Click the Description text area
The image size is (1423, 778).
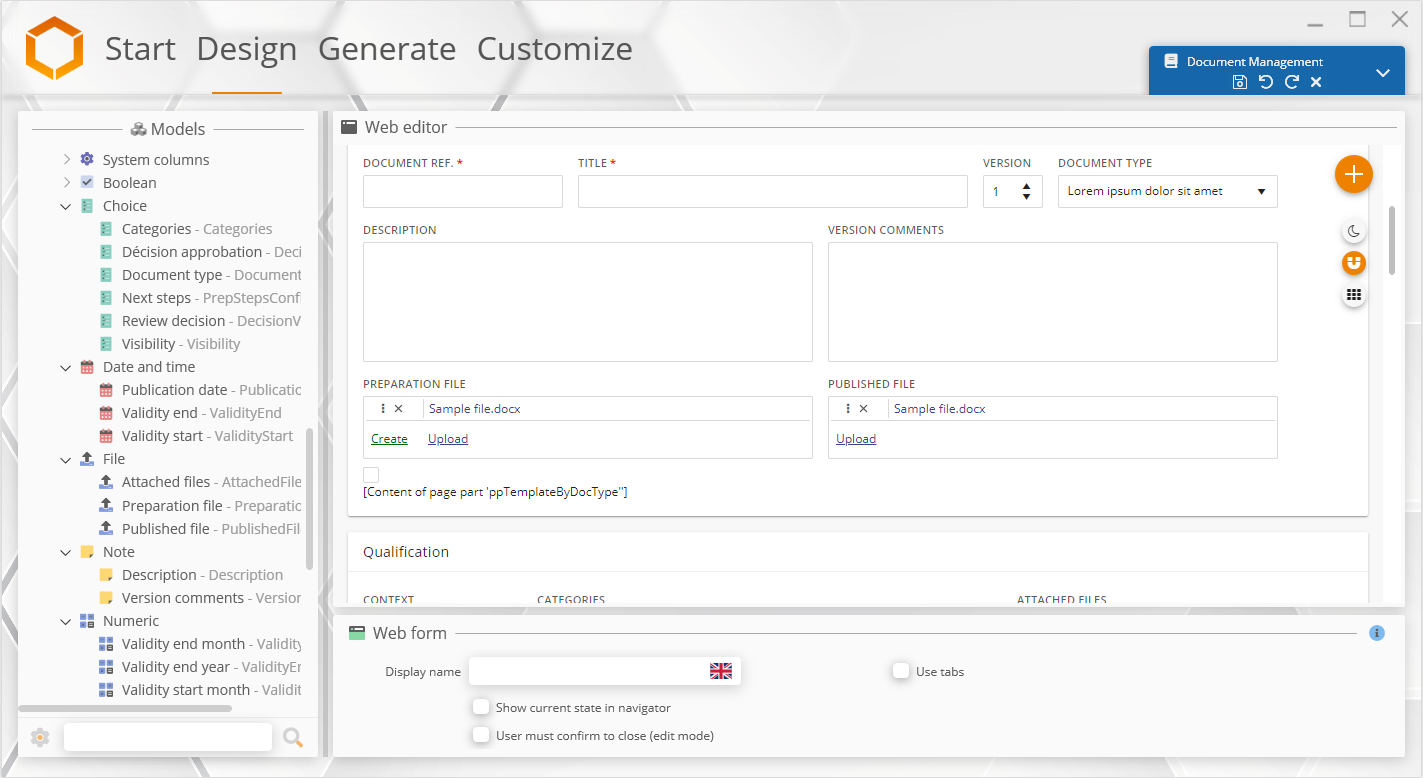pyautogui.click(x=588, y=302)
